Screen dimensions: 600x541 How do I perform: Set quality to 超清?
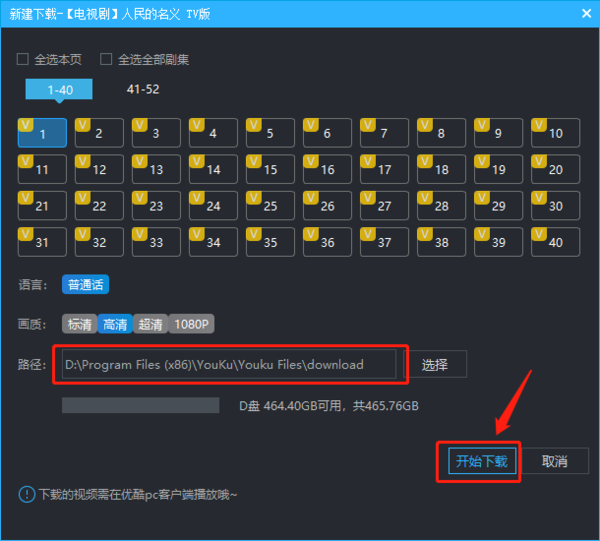(150, 324)
